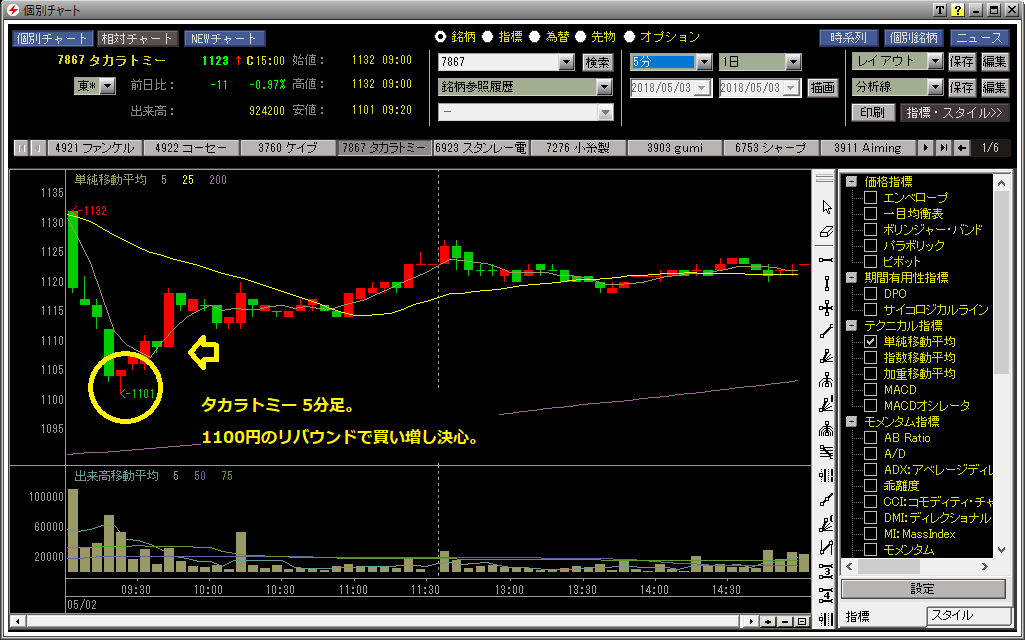This screenshot has height=640, width=1025.
Task: Click the 印刷 print button
Action: click(x=872, y=112)
